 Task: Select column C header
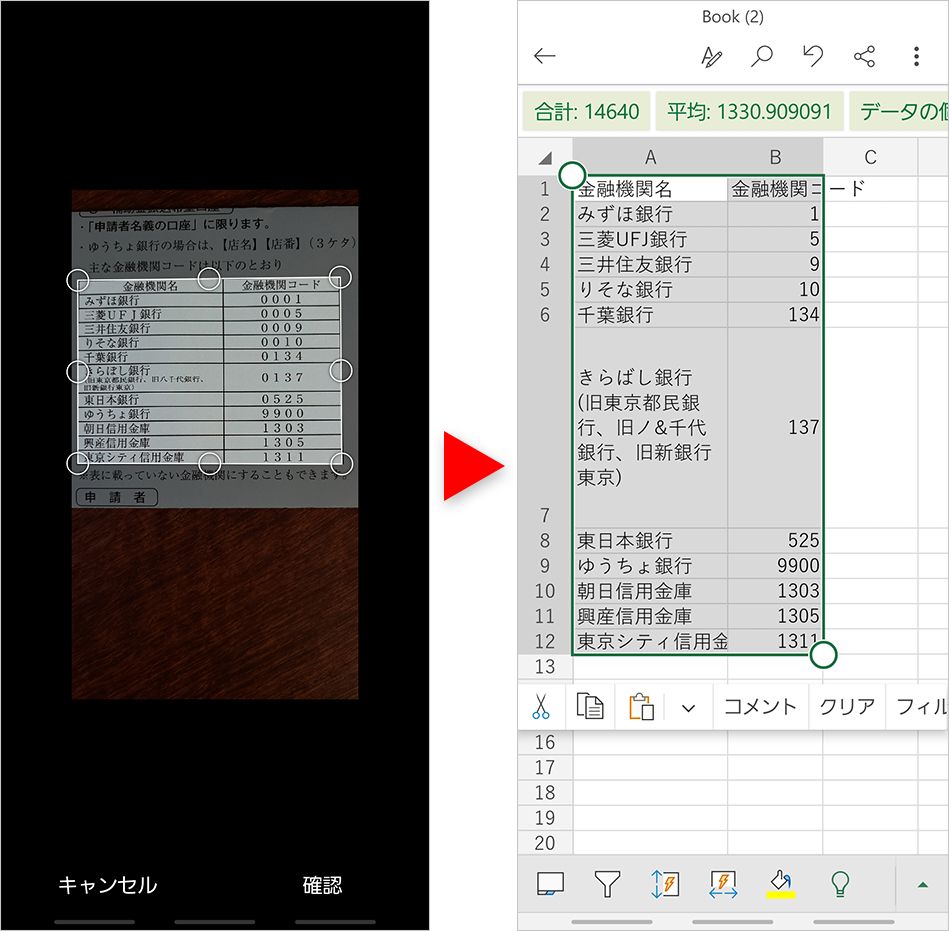[870, 157]
